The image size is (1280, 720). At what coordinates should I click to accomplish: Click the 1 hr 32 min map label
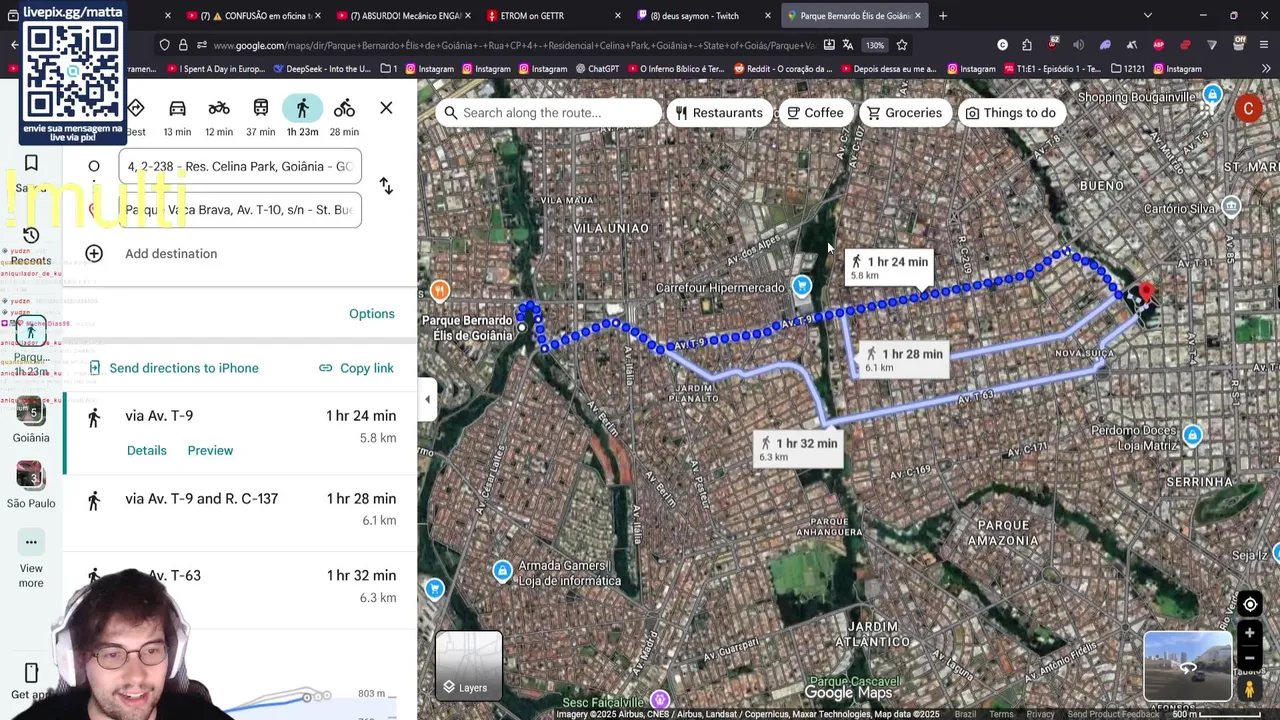click(x=798, y=449)
